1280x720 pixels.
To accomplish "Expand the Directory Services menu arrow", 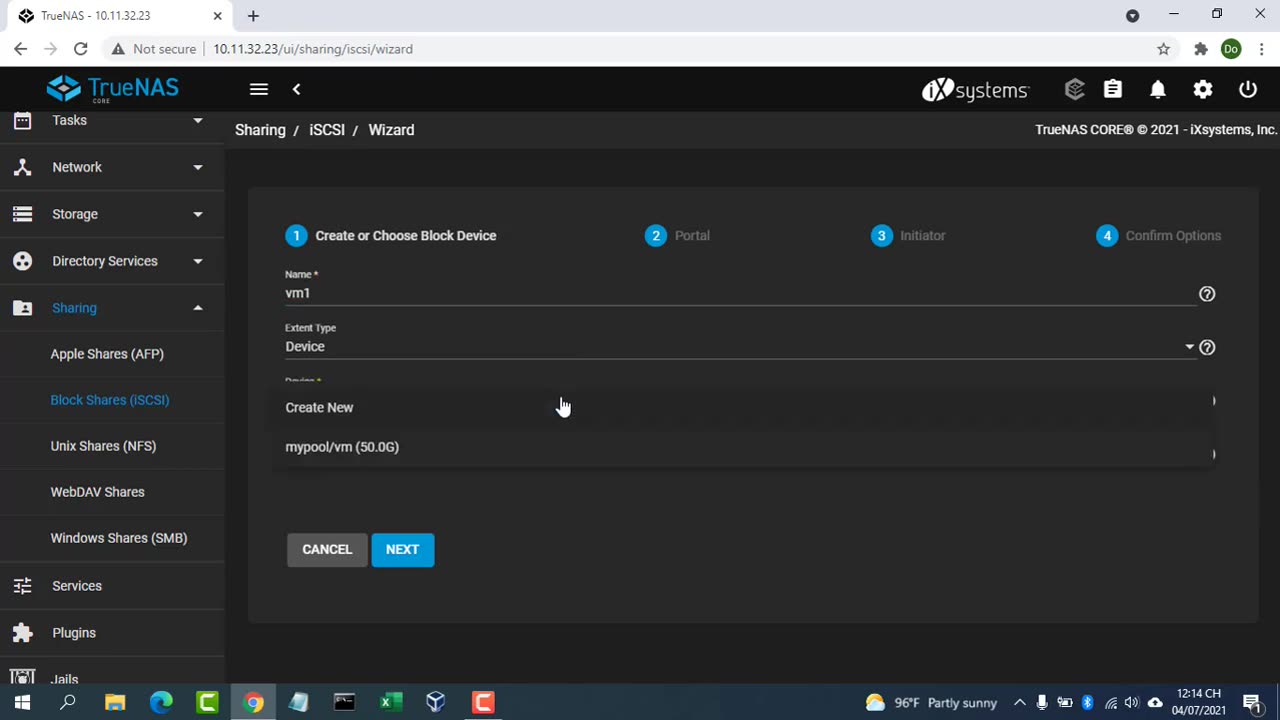I will coord(198,261).
